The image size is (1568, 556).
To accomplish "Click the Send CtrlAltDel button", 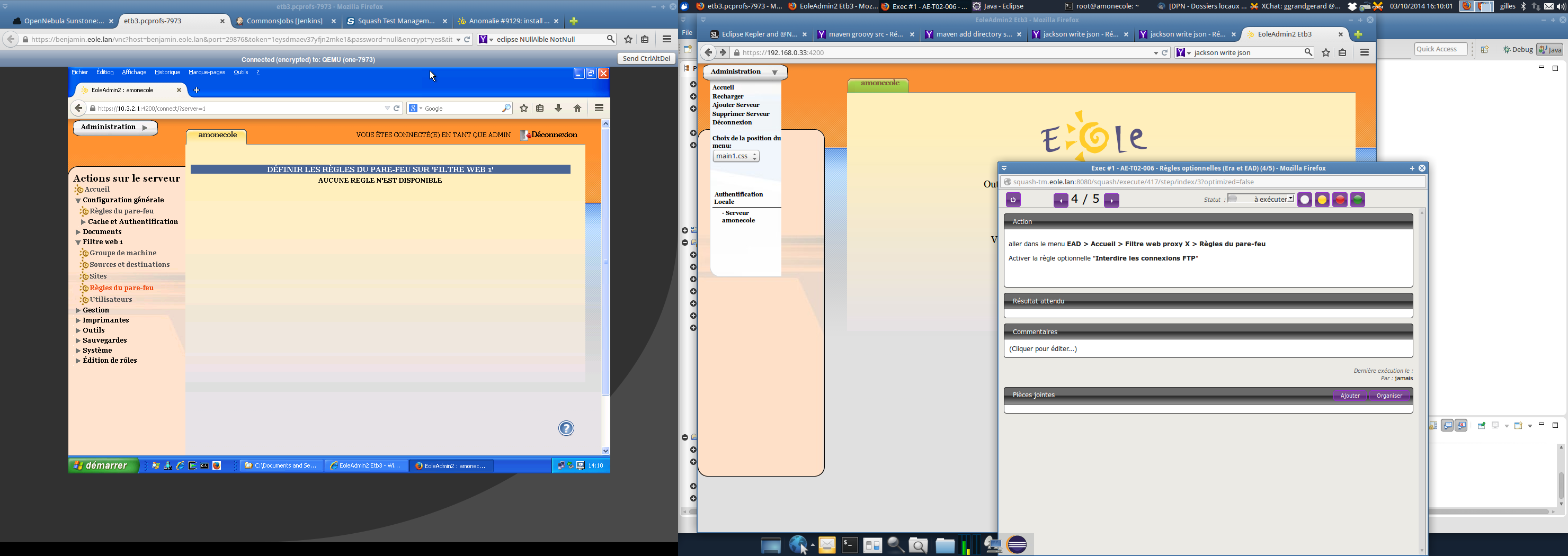I will pyautogui.click(x=646, y=59).
